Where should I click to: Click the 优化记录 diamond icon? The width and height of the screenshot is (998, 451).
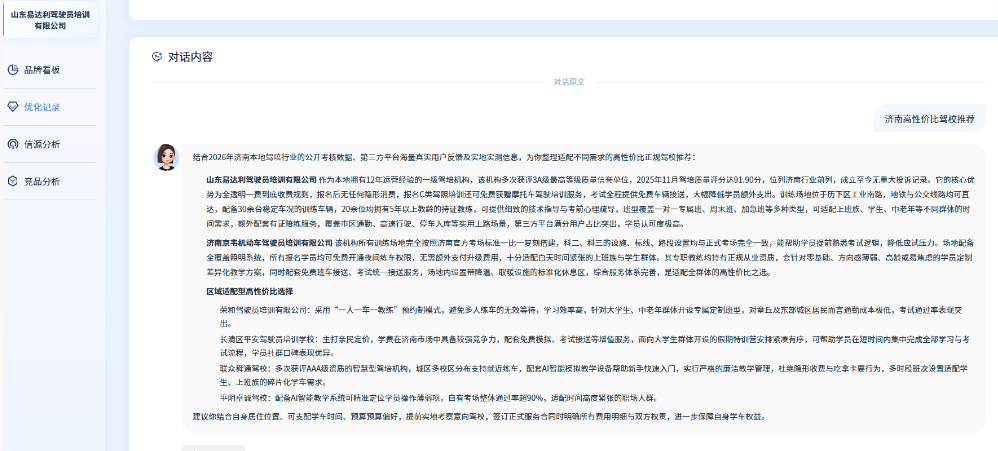(13, 107)
